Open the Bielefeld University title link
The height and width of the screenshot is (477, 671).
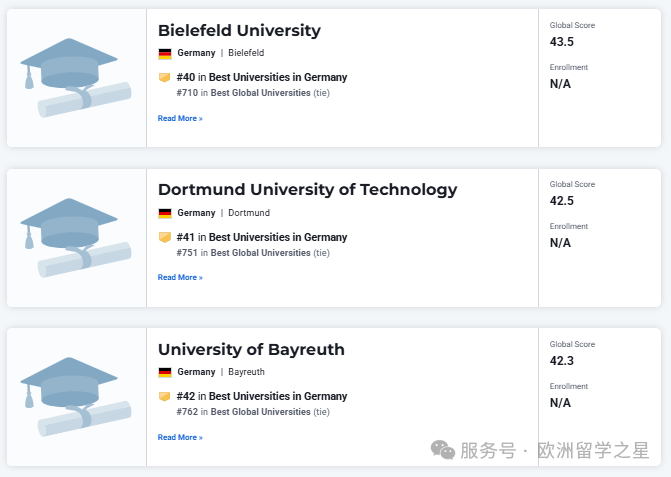239,30
